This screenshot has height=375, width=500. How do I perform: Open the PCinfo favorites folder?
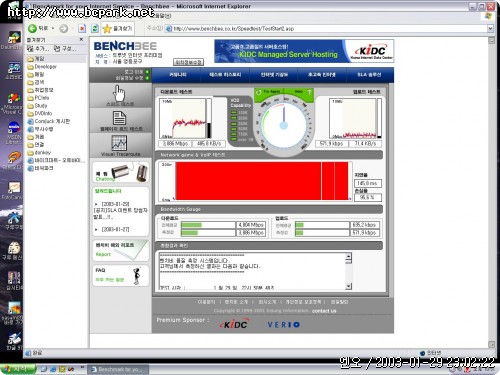coord(38,98)
